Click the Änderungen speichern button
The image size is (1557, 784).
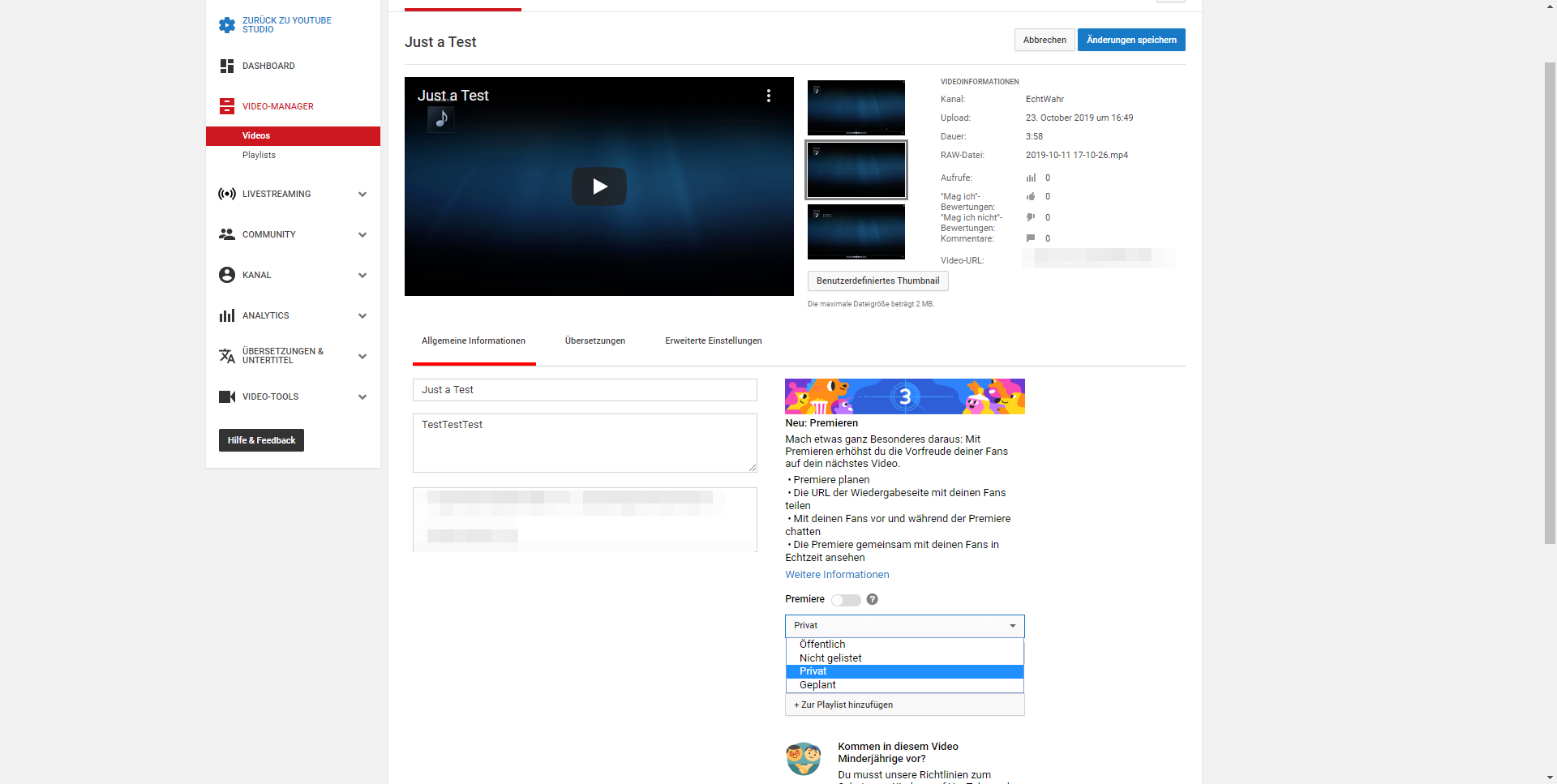coord(1130,40)
